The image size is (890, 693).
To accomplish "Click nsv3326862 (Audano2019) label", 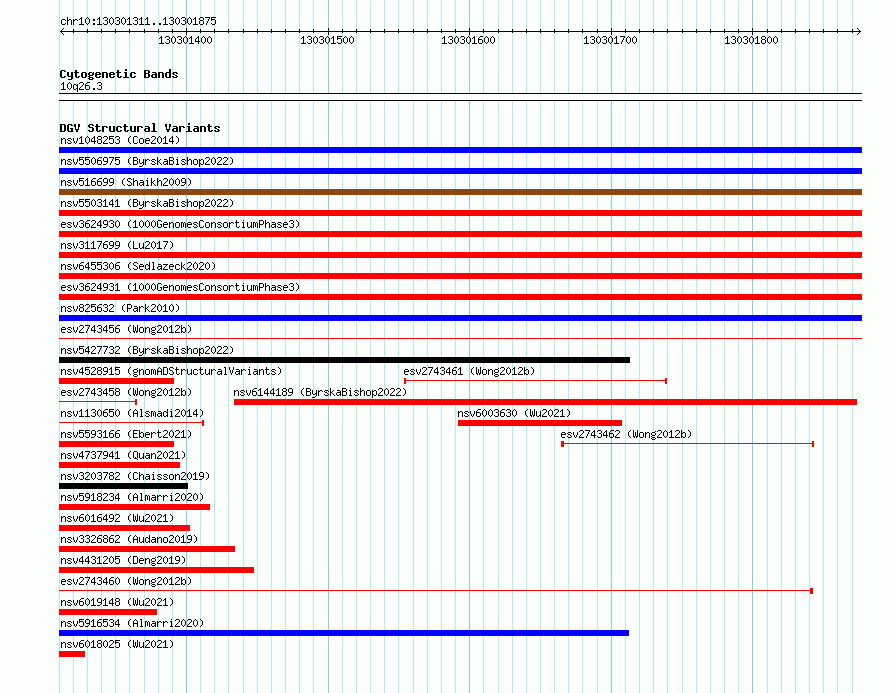I will point(129,539).
